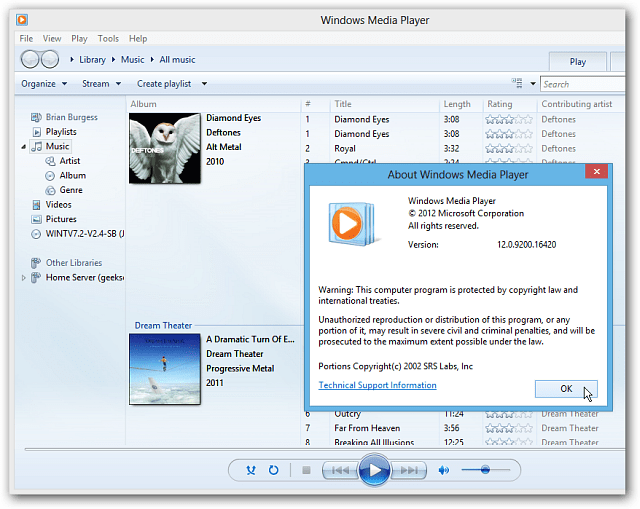Click the Alt Metal genre text
This screenshot has height=509, width=640.
224,147
